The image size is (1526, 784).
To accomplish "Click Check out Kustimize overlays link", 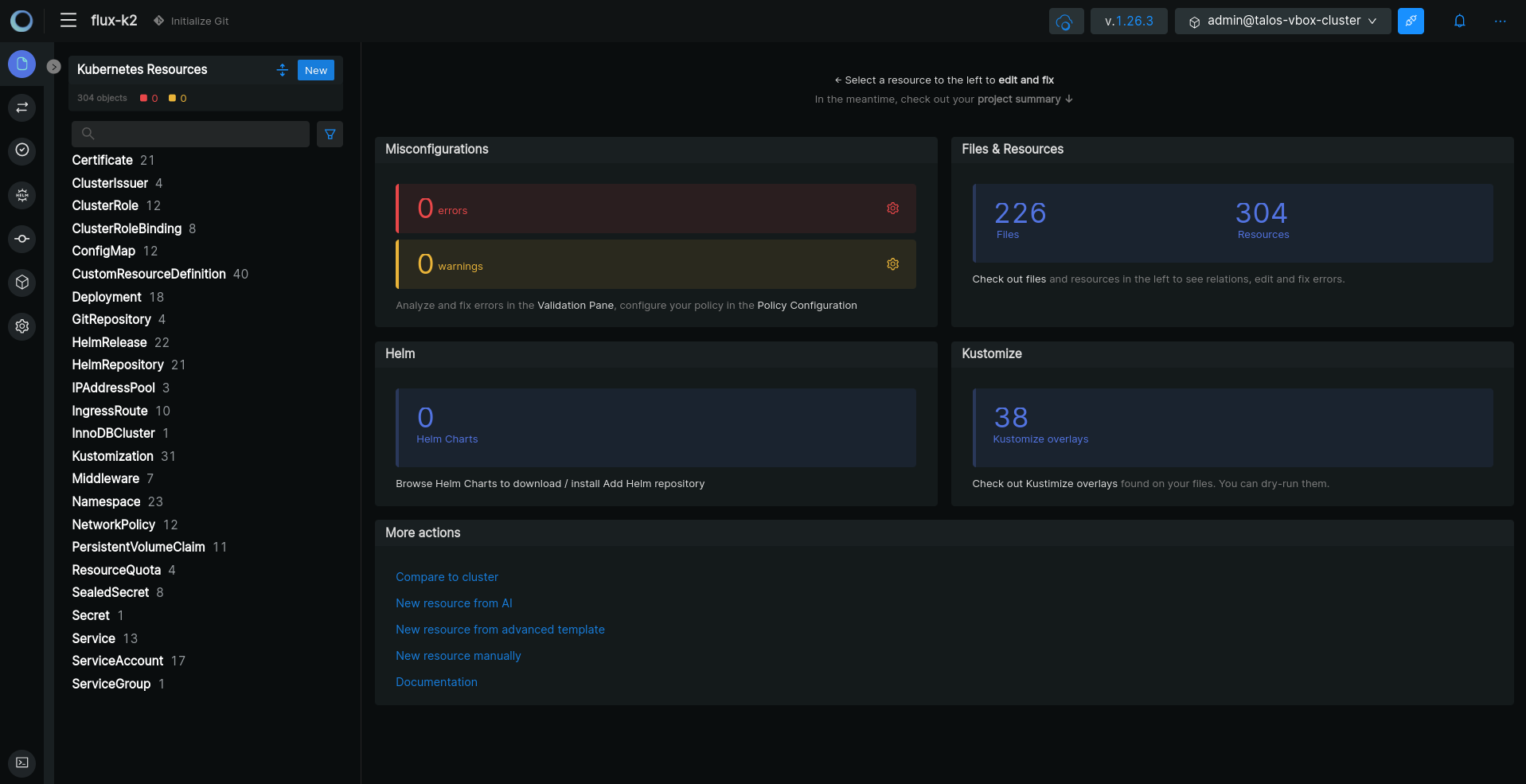I will tap(1044, 484).
